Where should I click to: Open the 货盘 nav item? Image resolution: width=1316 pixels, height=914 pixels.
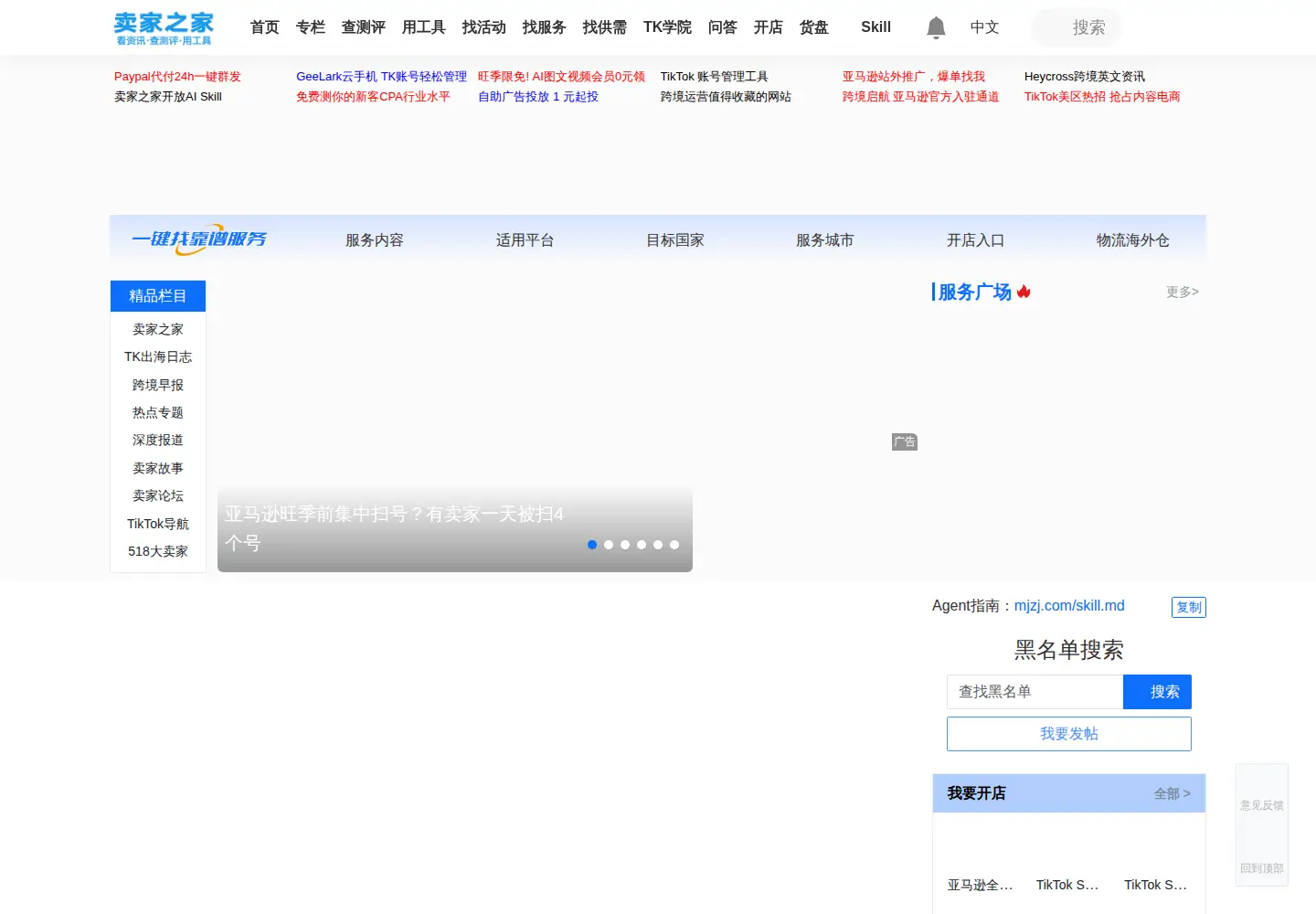tap(814, 27)
